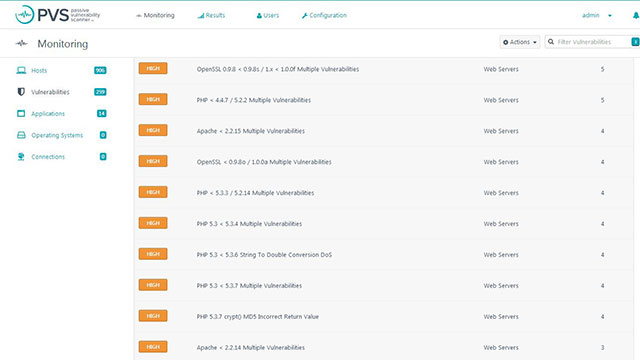Open the Actions dropdown
The width and height of the screenshot is (640, 360).
tap(520, 42)
